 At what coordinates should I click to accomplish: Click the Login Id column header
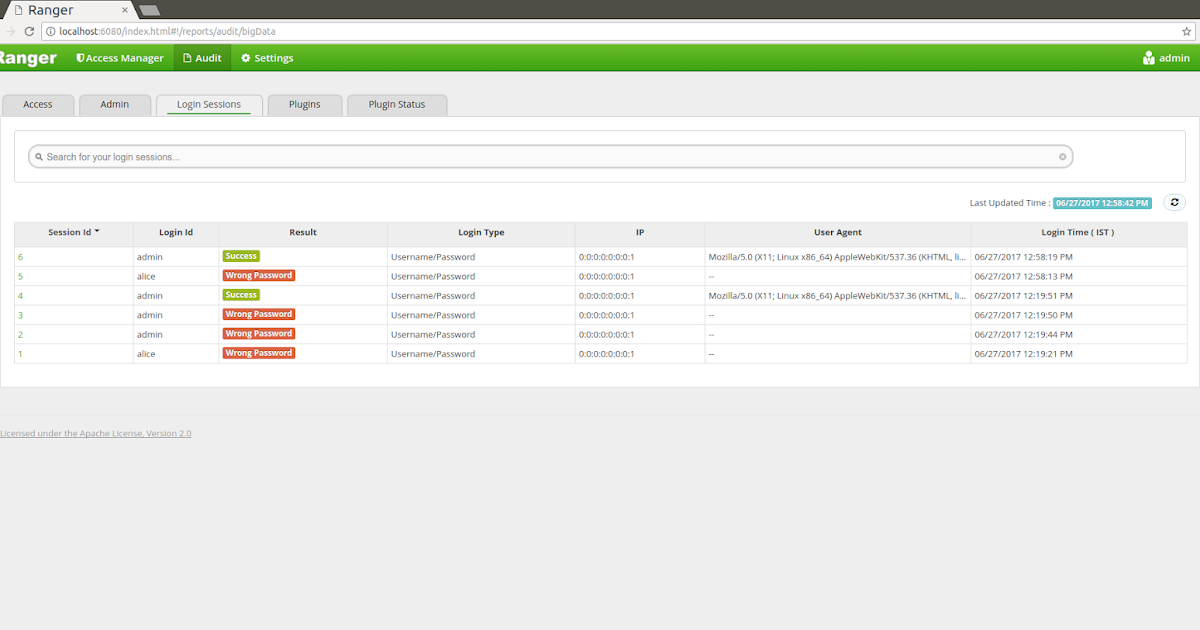176,232
